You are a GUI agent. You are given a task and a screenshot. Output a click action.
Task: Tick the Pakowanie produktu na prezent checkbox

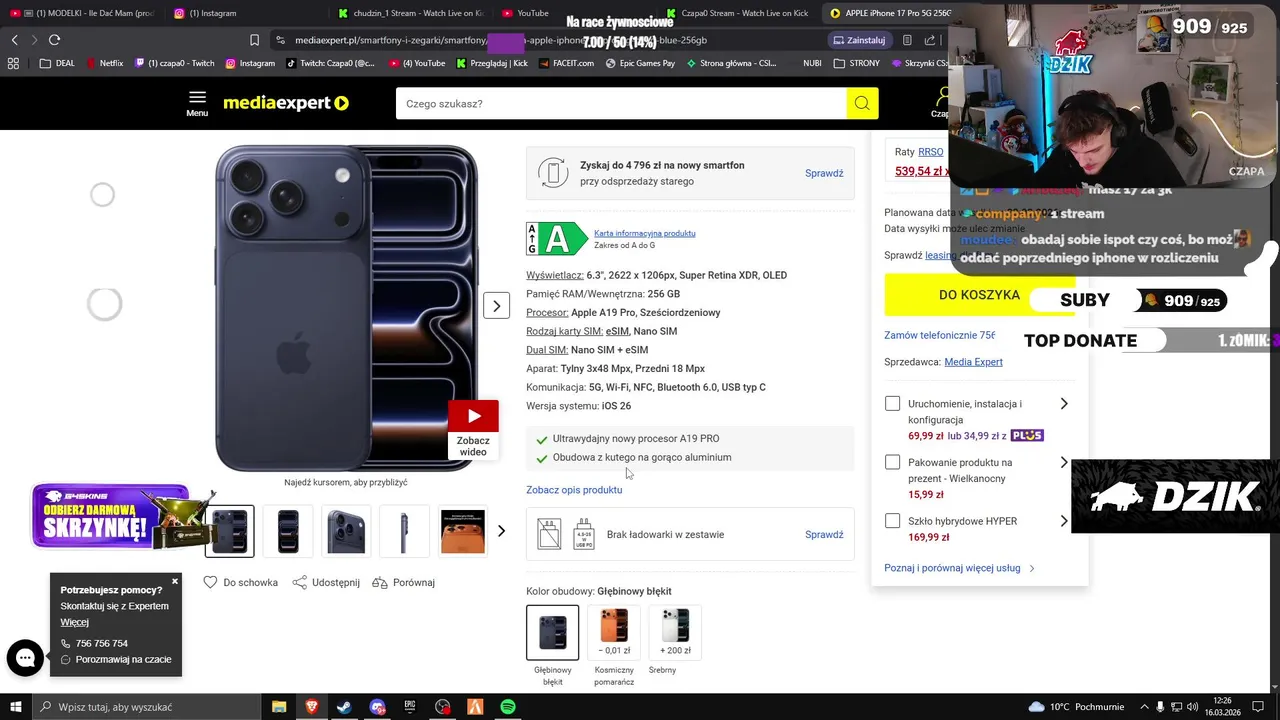(892, 462)
